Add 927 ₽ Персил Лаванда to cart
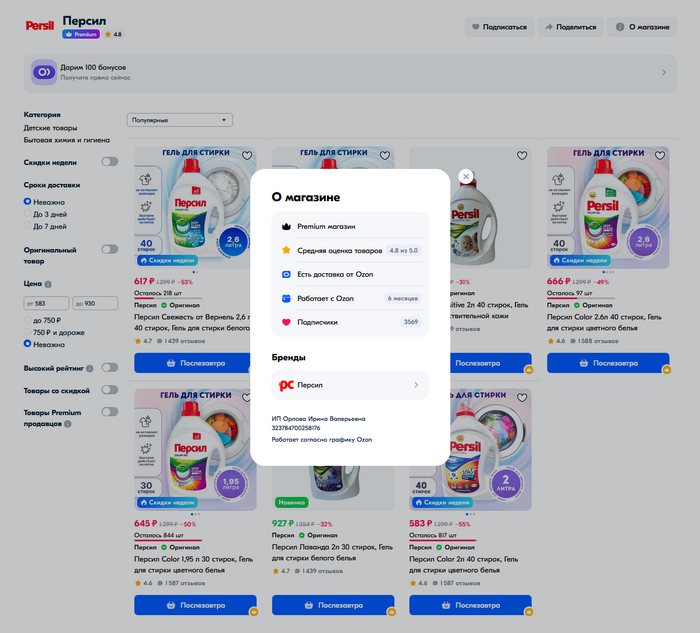This screenshot has width=700, height=633. (333, 605)
